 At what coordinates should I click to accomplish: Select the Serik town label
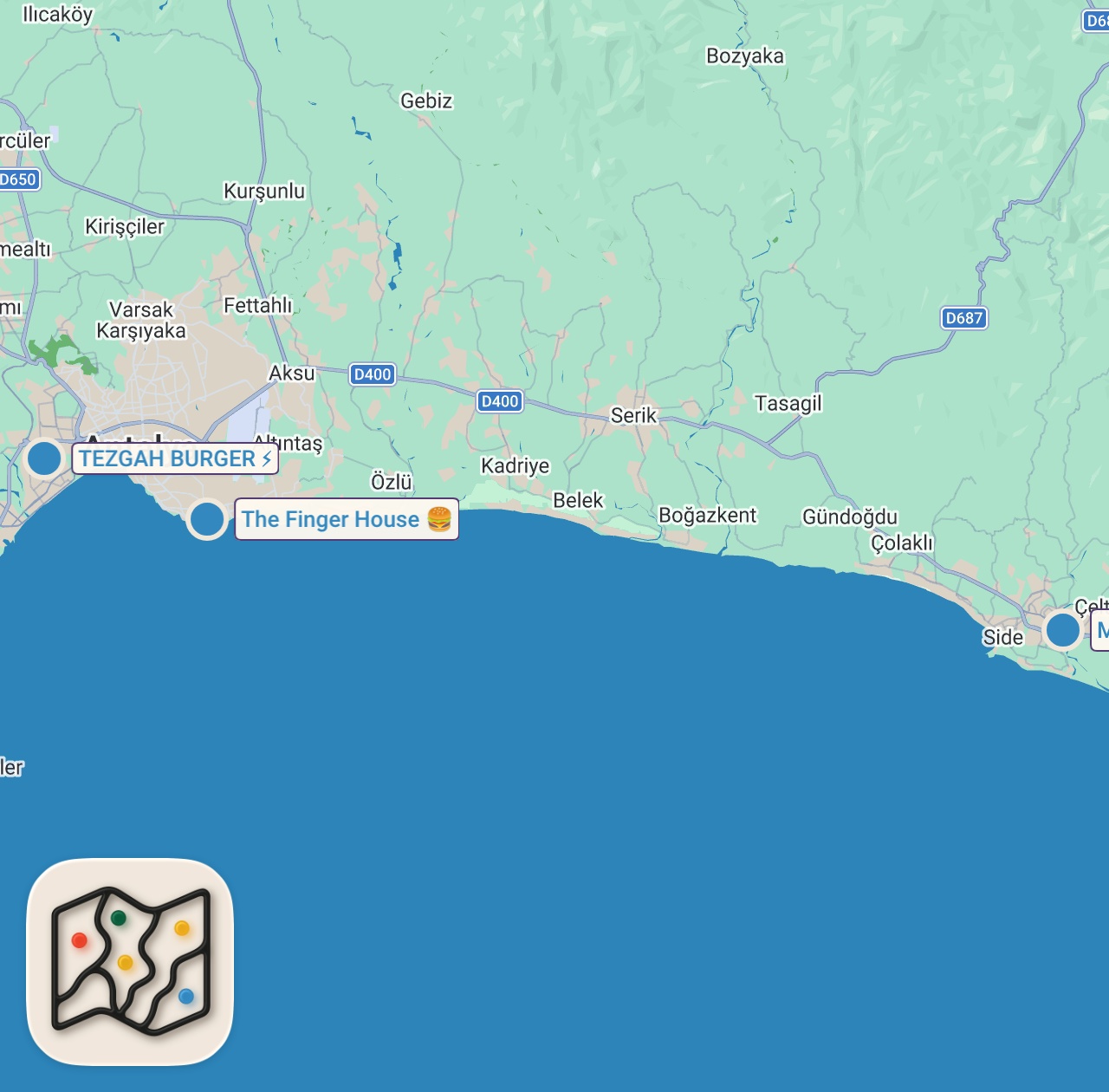pos(633,416)
